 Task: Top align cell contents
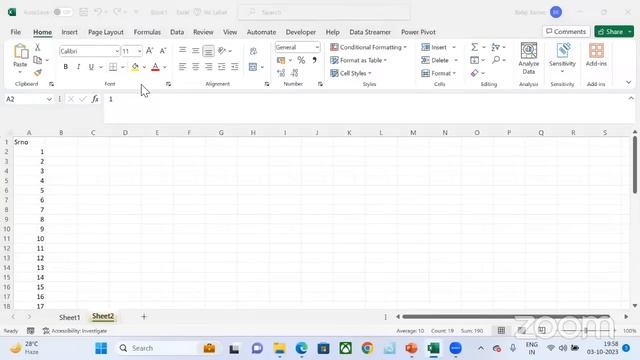(x=182, y=50)
